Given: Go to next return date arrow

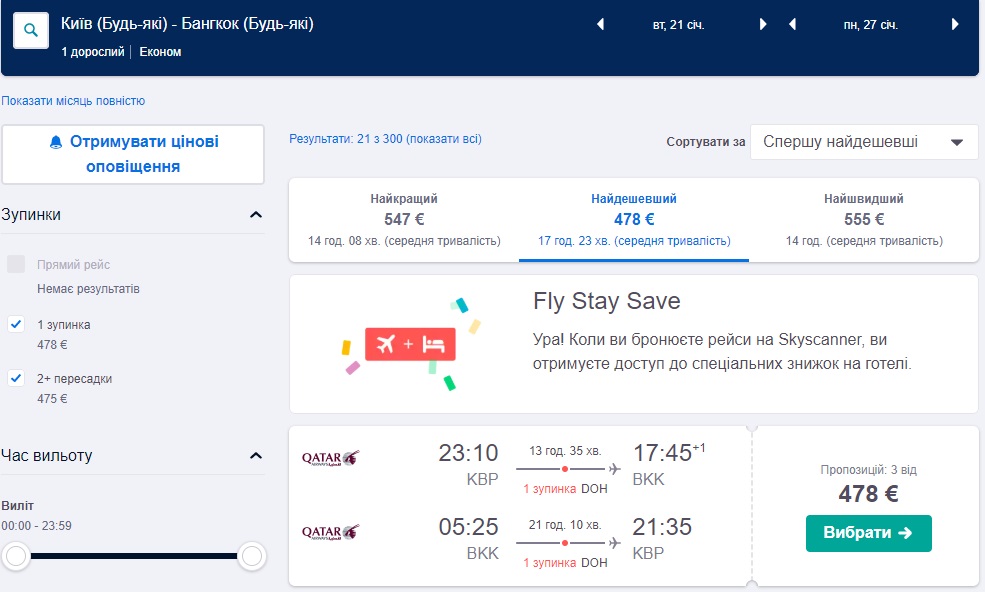Looking at the screenshot, I should [x=955, y=25].
